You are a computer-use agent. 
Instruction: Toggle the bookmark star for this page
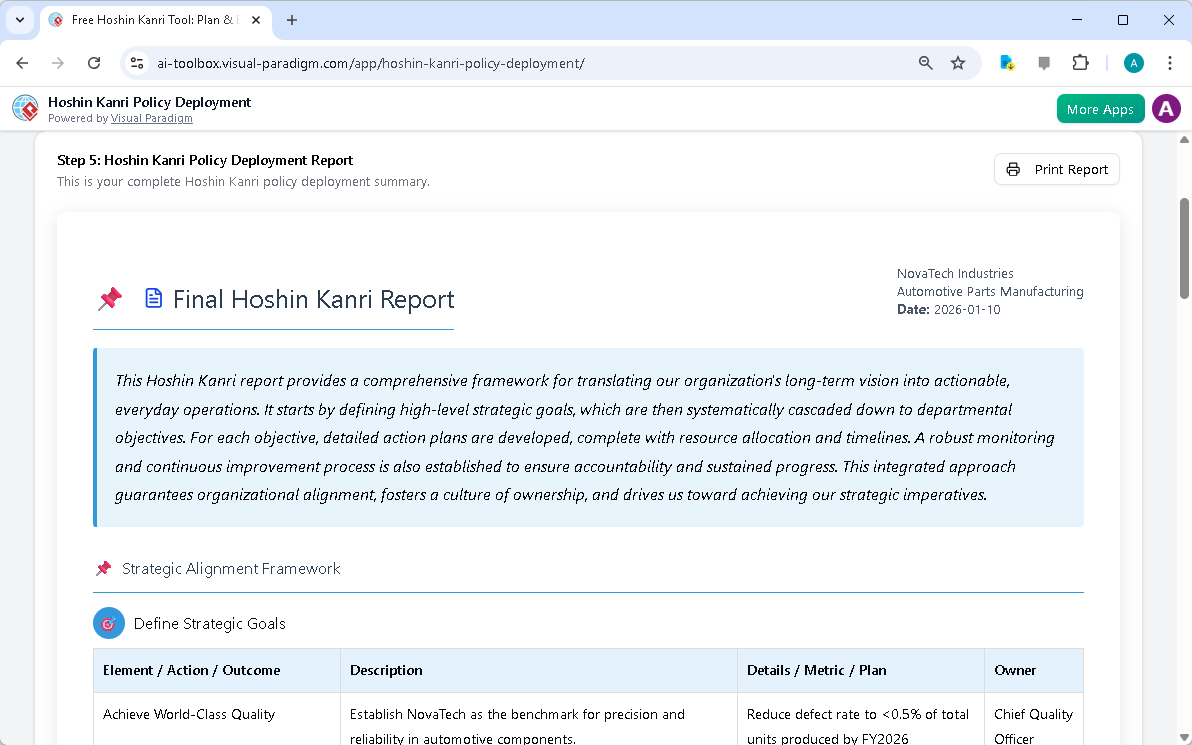click(958, 62)
